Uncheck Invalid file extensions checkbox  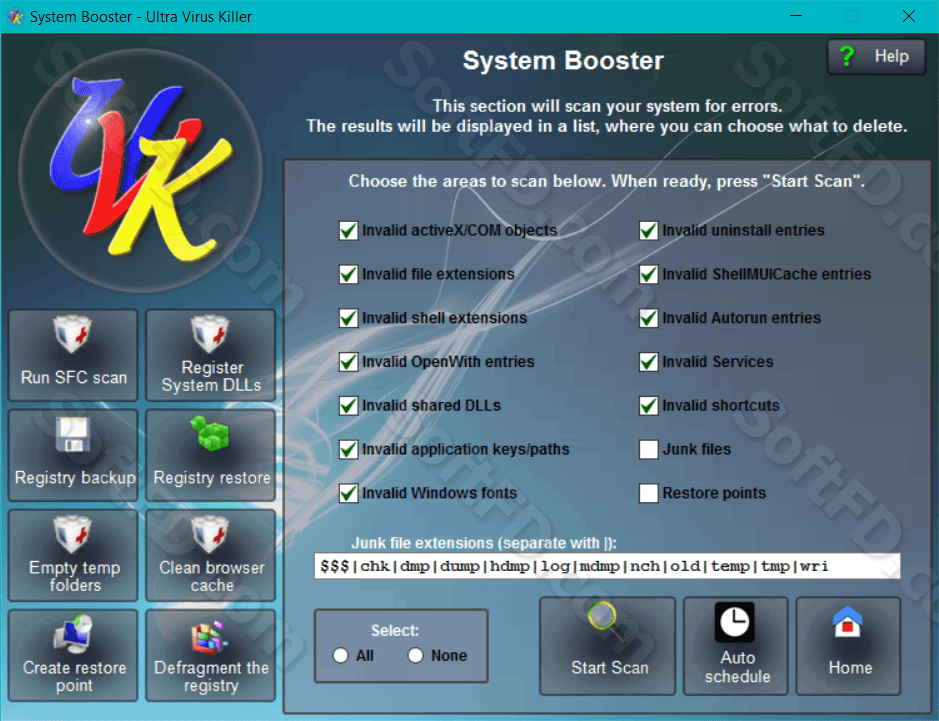pyautogui.click(x=349, y=274)
